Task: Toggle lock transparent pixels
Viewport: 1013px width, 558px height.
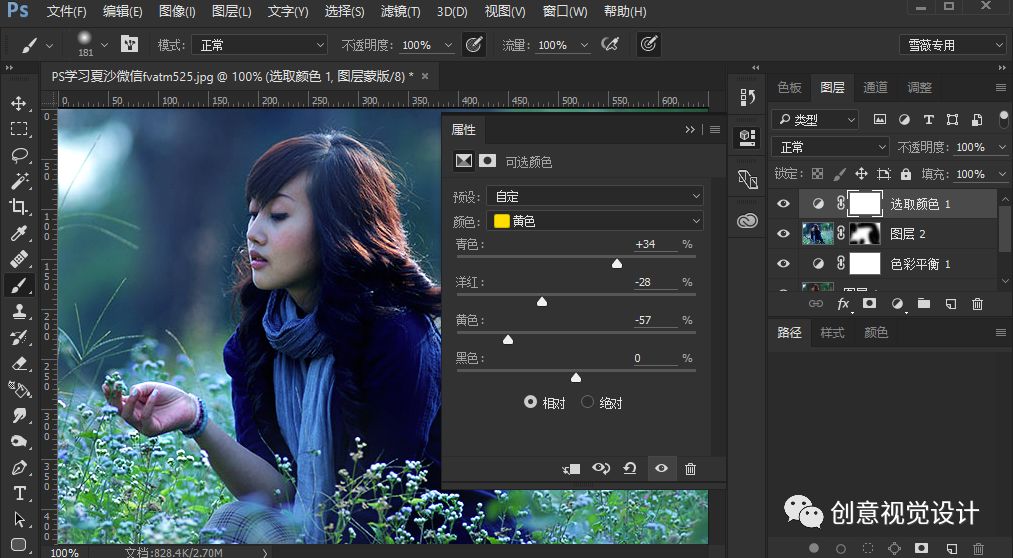Action: (818, 174)
